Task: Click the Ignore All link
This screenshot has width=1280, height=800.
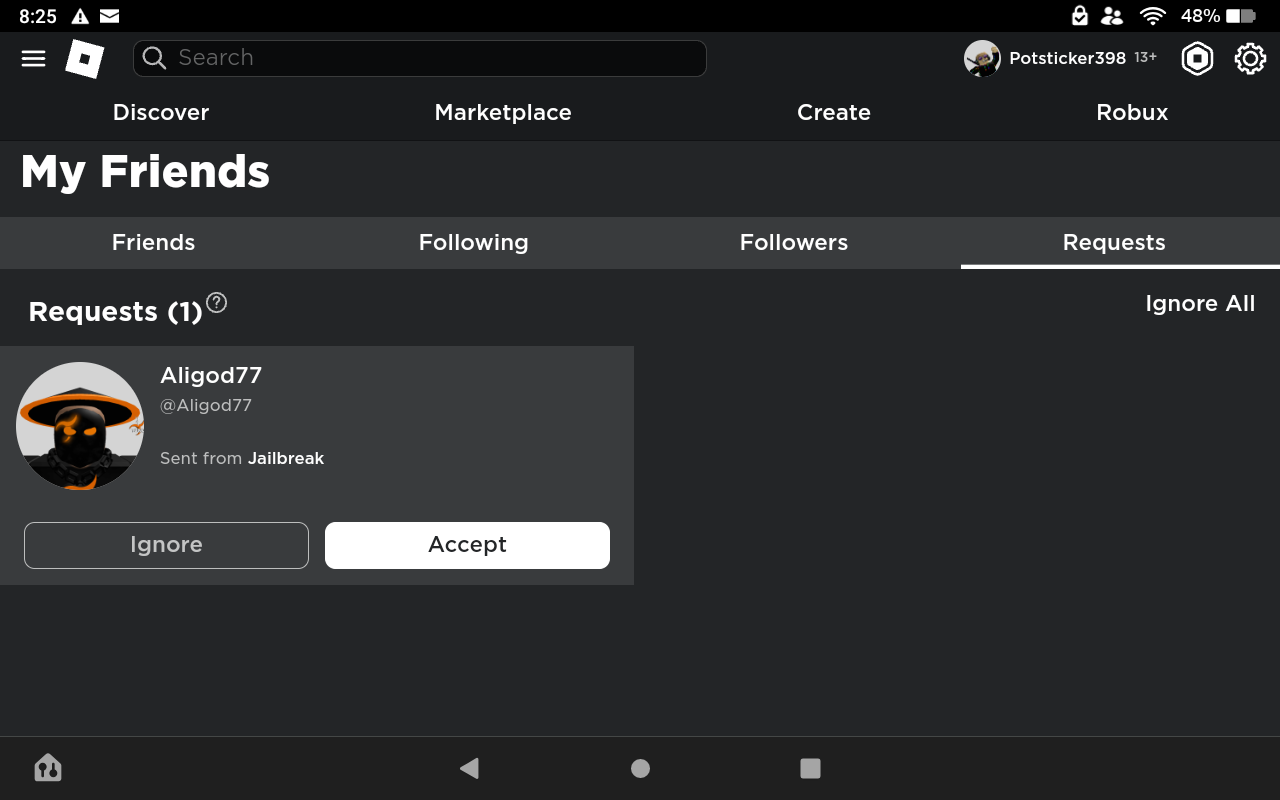Action: pos(1200,304)
